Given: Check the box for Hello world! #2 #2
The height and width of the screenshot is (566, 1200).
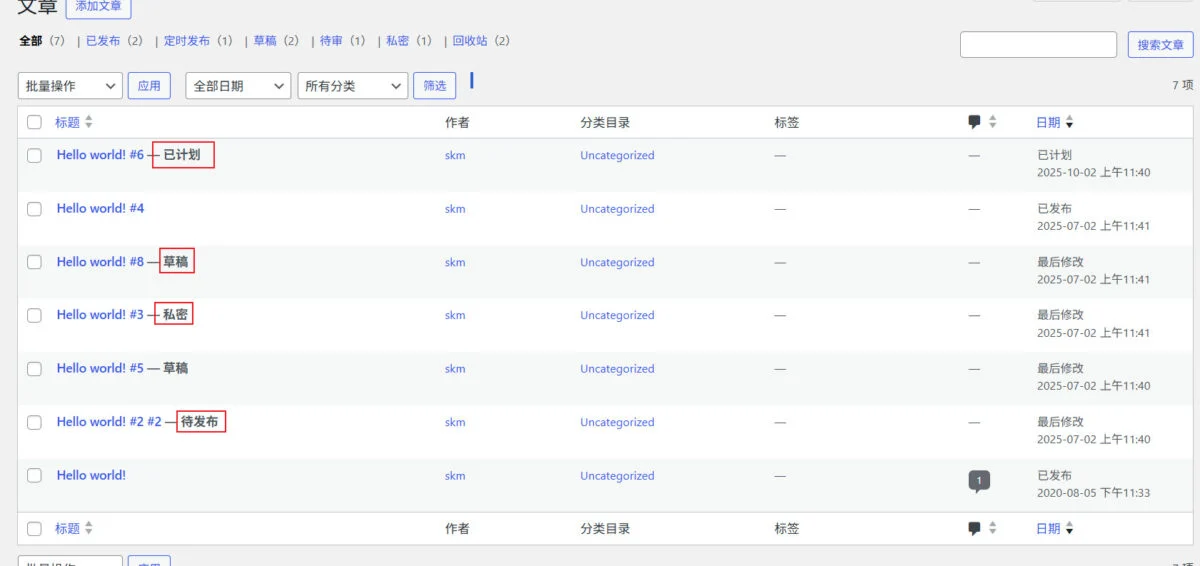Looking at the screenshot, I should click(x=34, y=422).
